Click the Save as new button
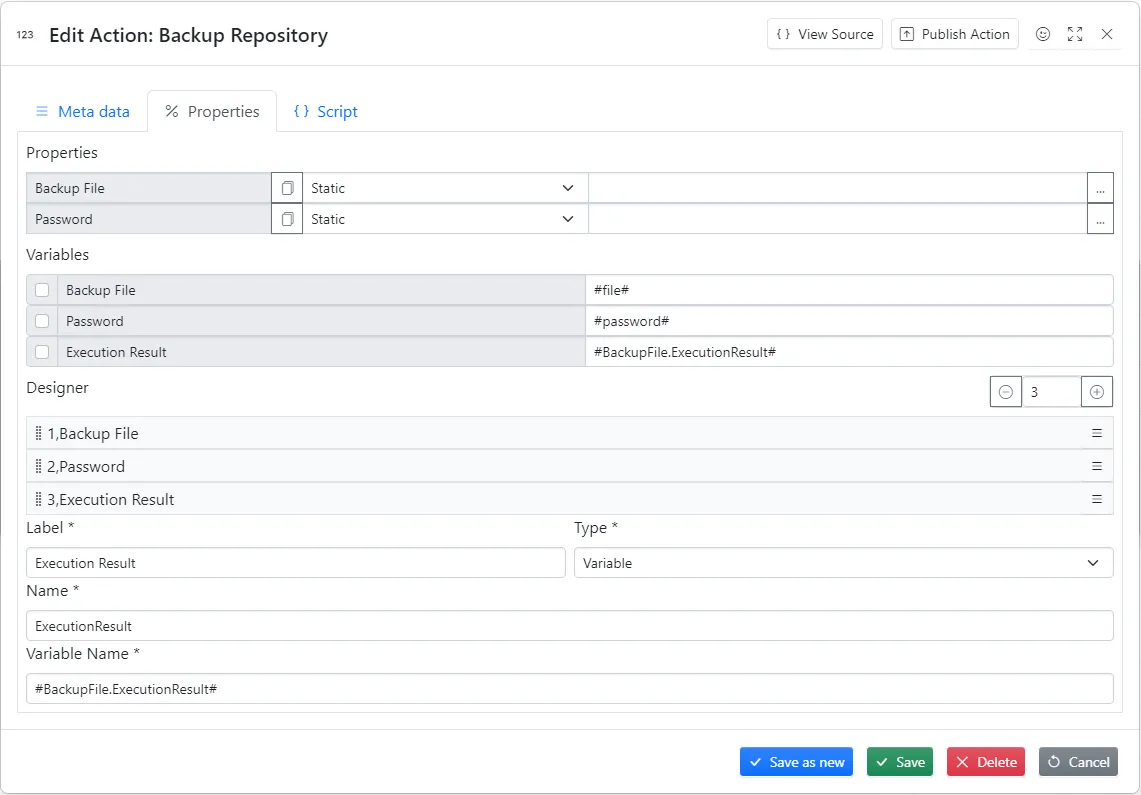Viewport: 1141px width, 795px height. point(796,761)
